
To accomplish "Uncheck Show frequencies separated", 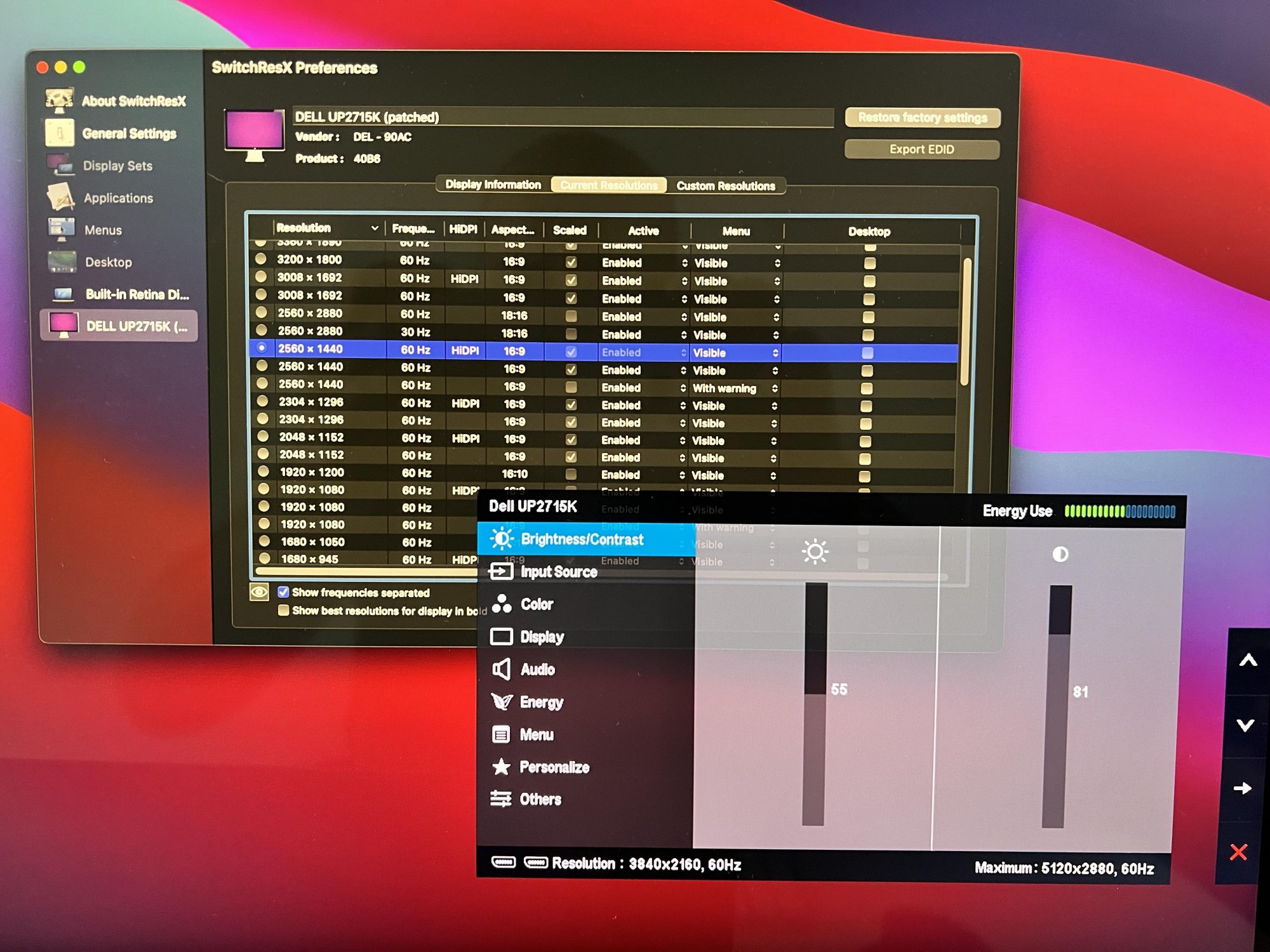I will [x=284, y=592].
